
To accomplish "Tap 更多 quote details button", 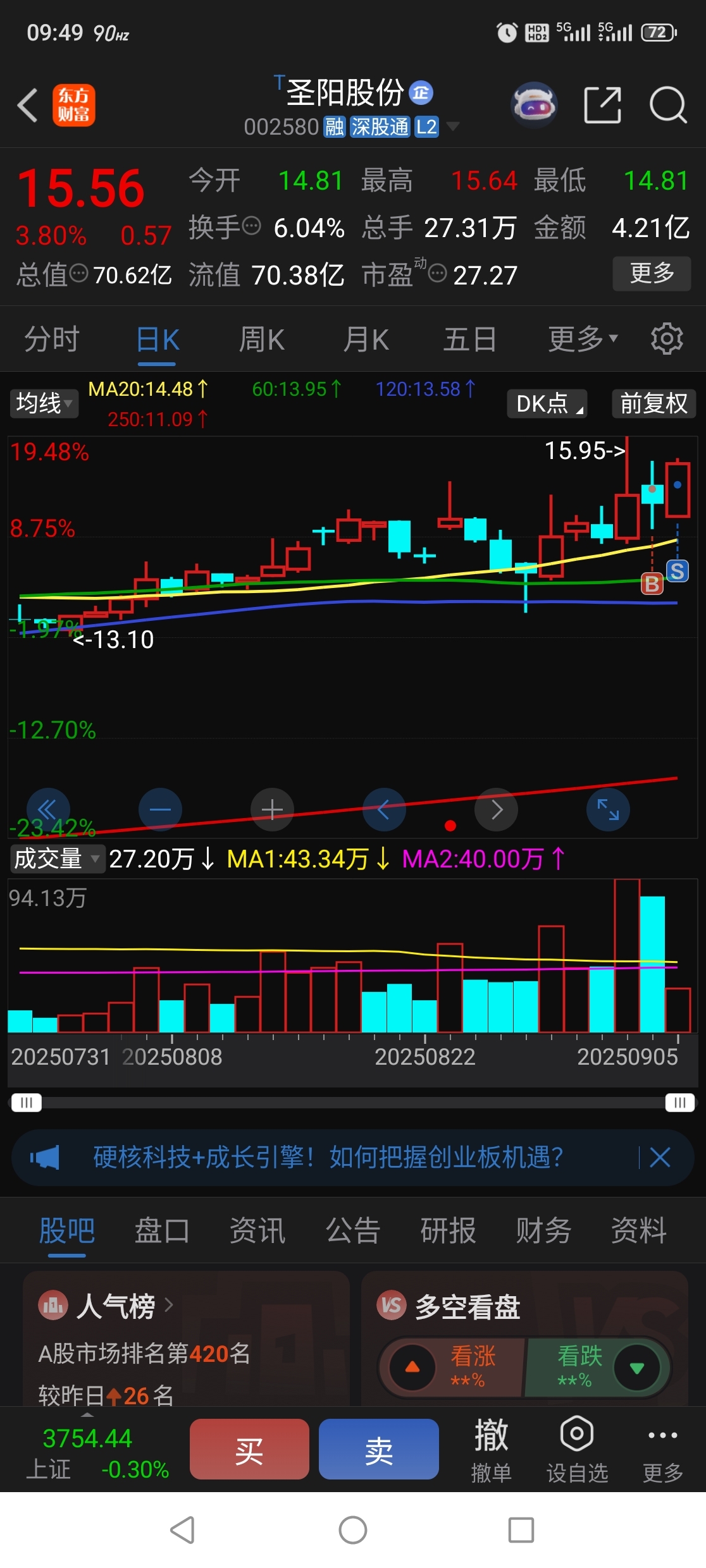I will pyautogui.click(x=652, y=273).
